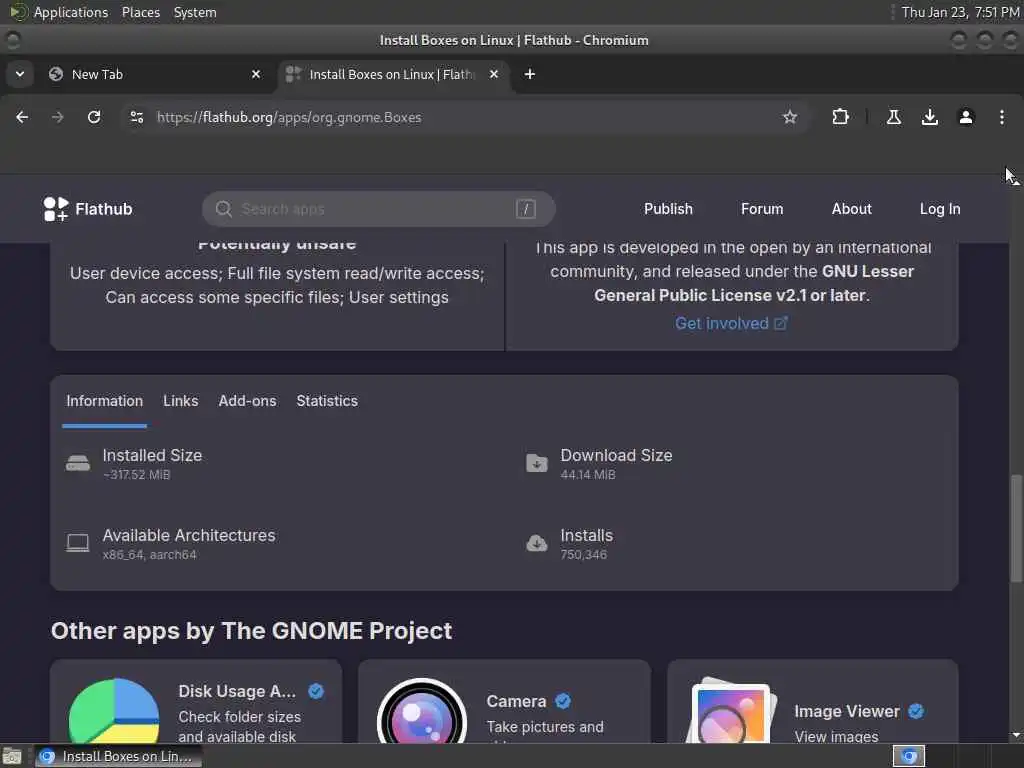Click the Get involved link

coord(731,323)
